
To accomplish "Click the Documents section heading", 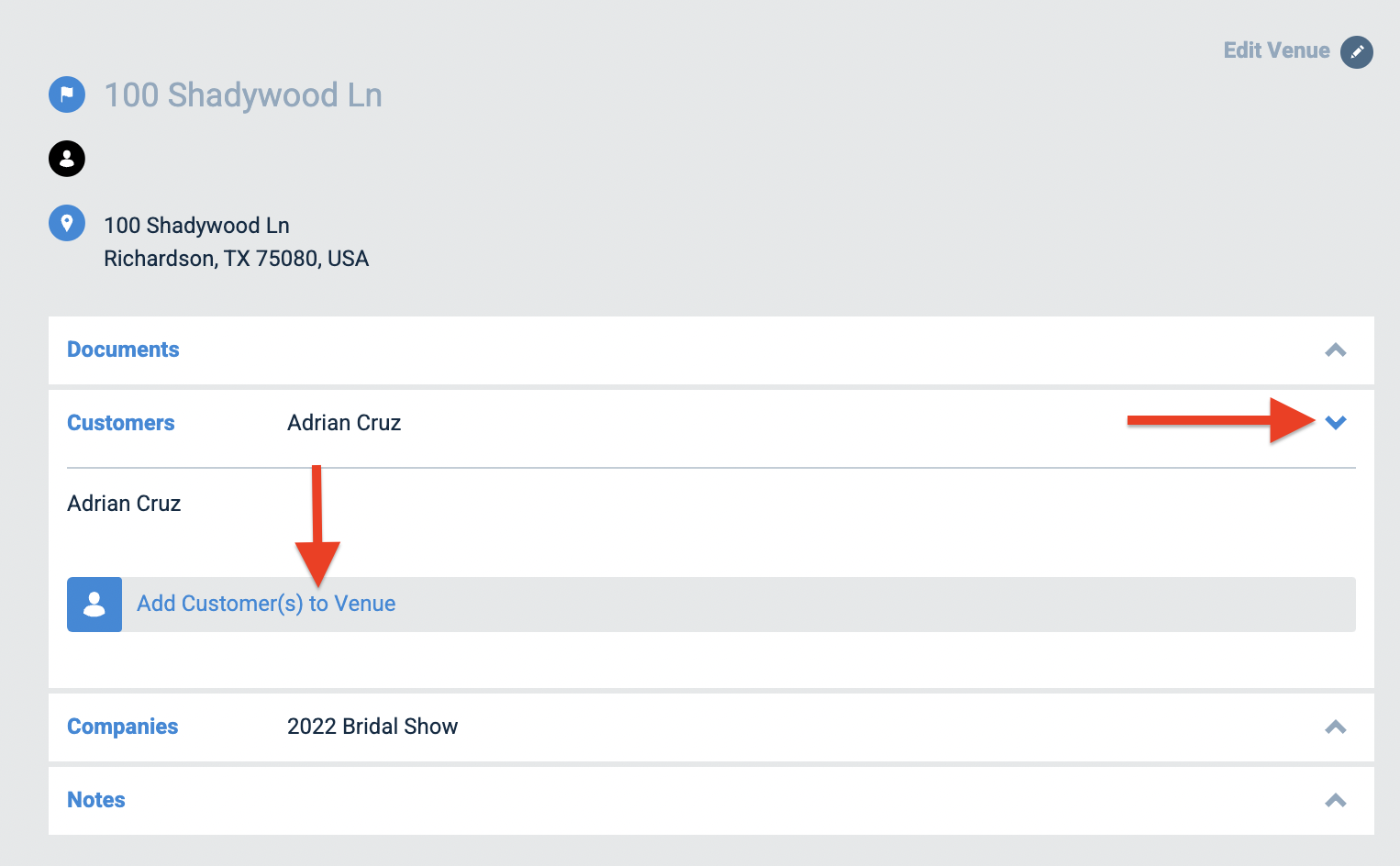I will 123,350.
